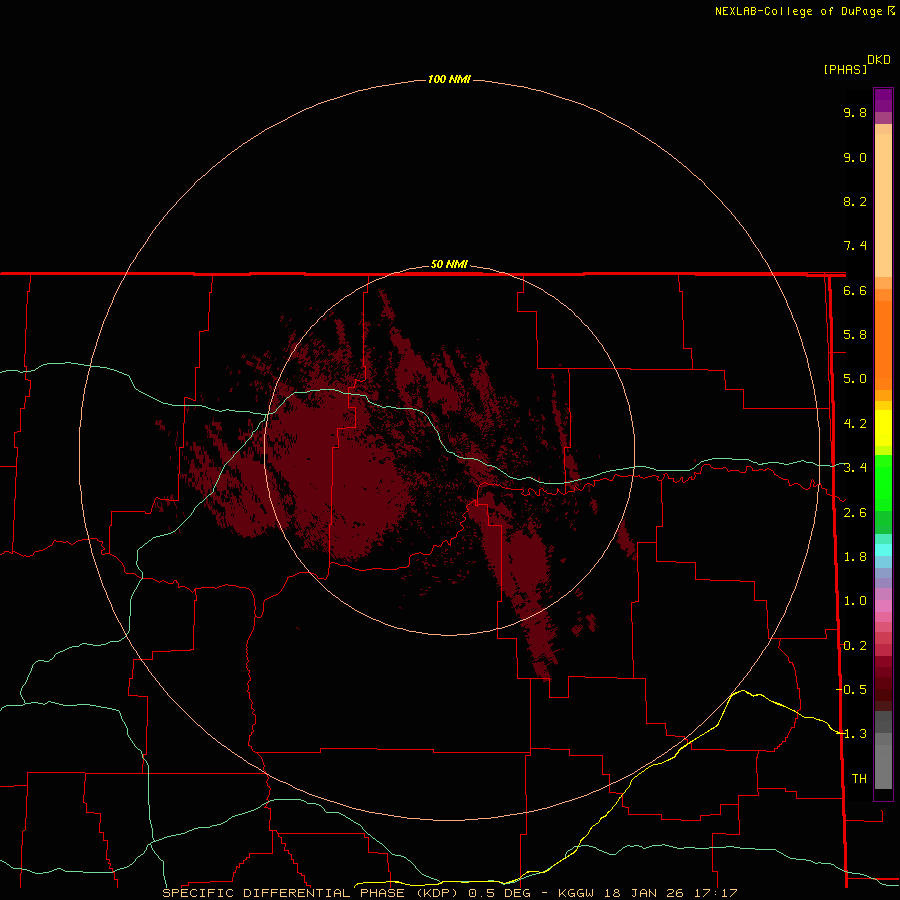Viewport: 900px width, 900px height.
Task: Click the 50 NMI range ring label
Action: pyautogui.click(x=449, y=264)
